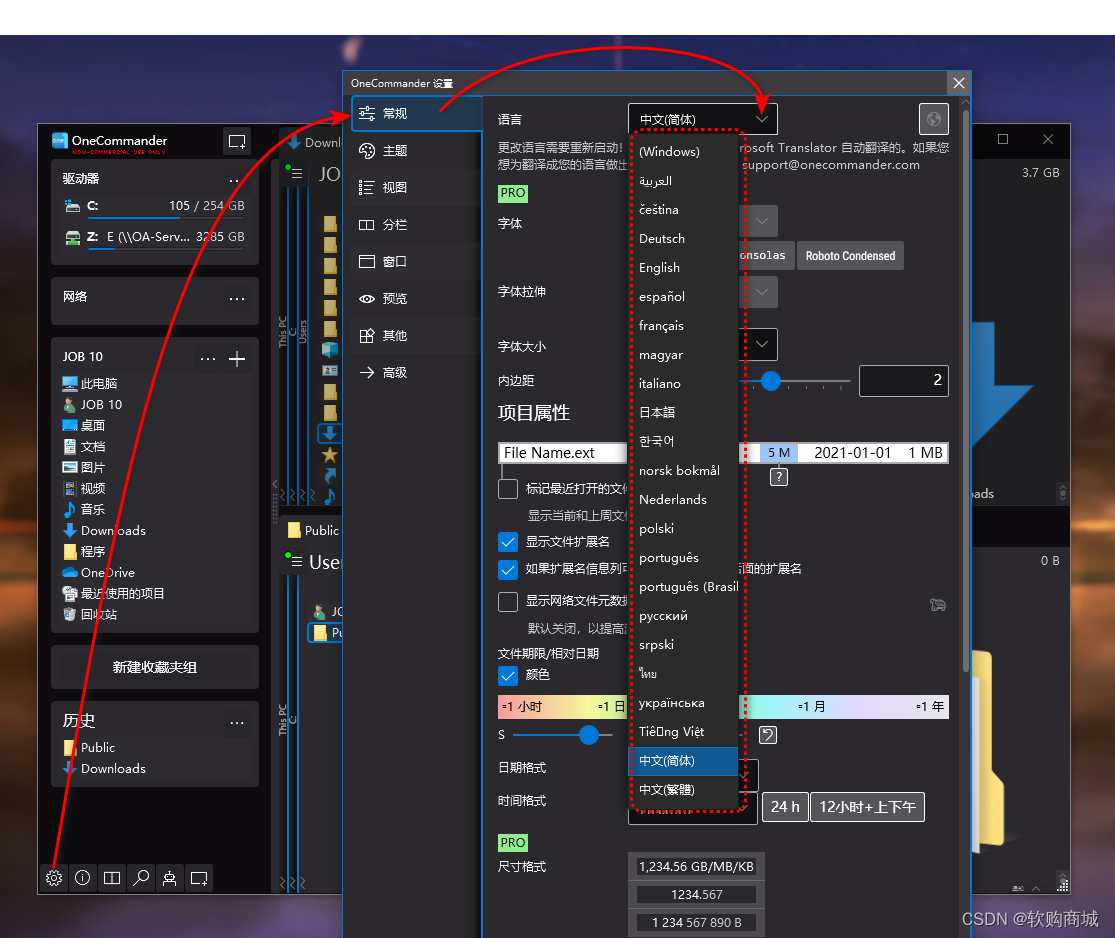Open search with magnifier icon
Screen dimensions: 1115x938
(x=141, y=878)
